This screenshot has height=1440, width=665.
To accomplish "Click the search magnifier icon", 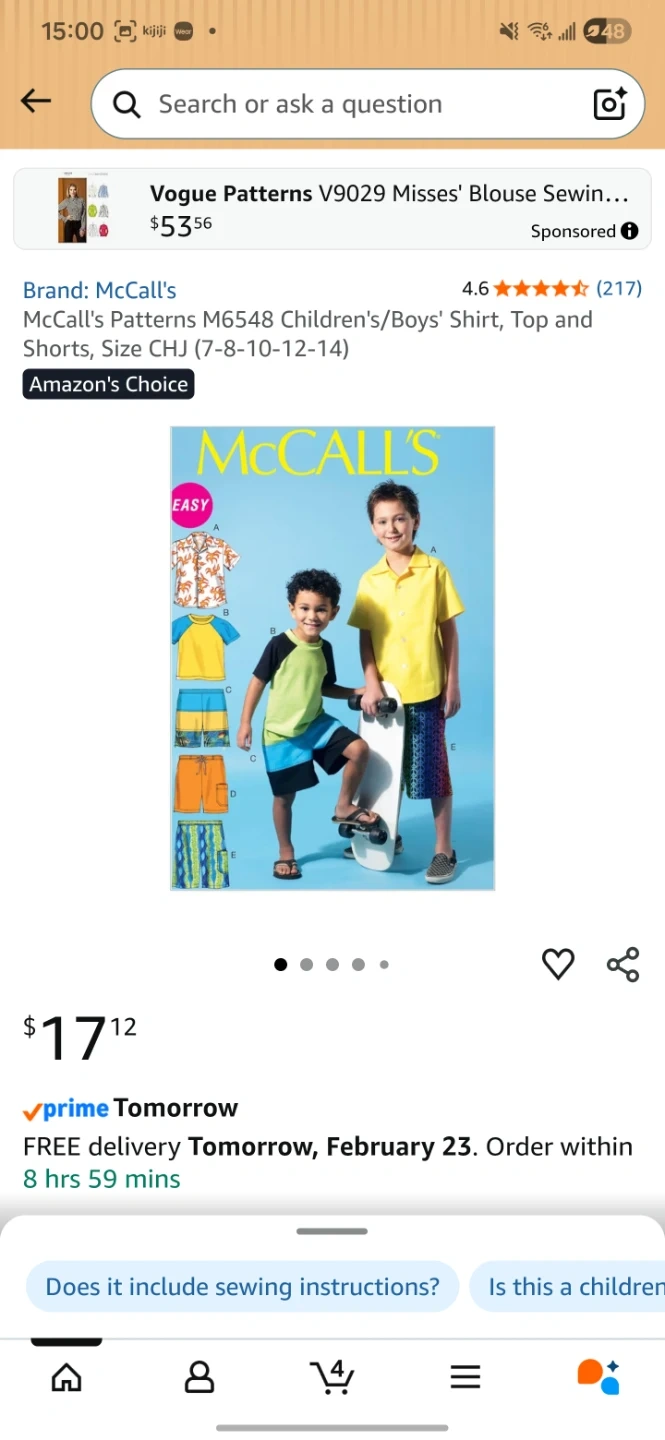I will click(x=126, y=104).
